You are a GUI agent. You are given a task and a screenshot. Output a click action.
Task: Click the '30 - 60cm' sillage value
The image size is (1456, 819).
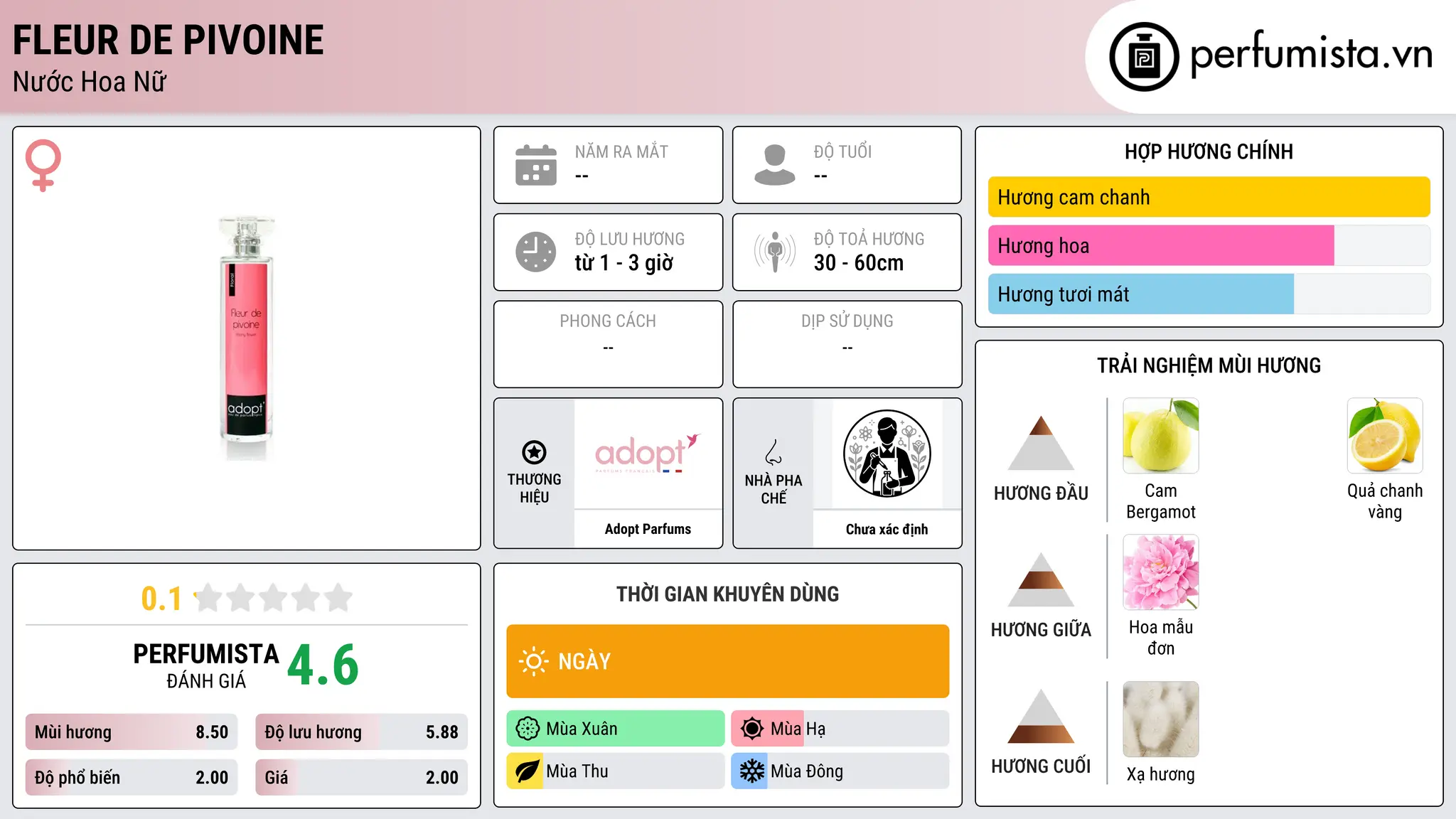pos(859,263)
